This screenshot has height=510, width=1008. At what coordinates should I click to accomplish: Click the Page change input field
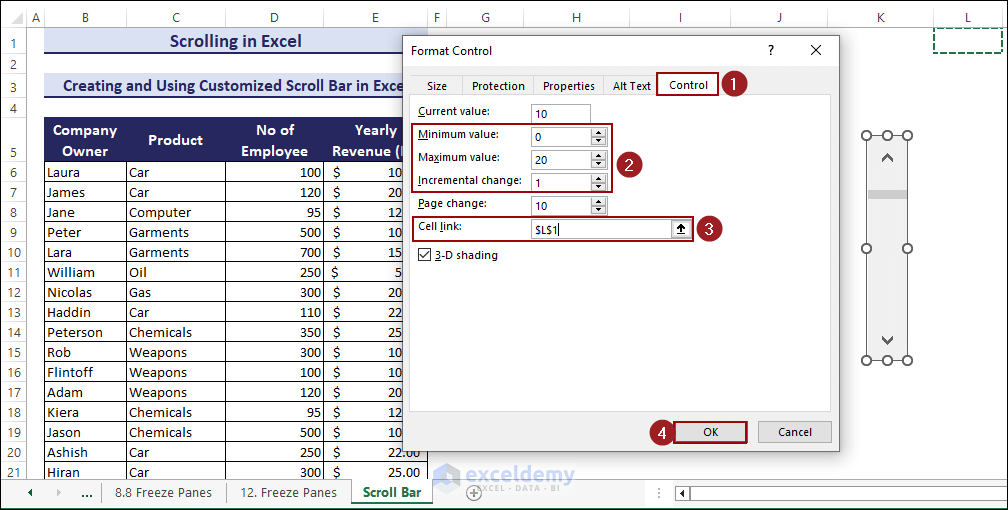(x=561, y=206)
